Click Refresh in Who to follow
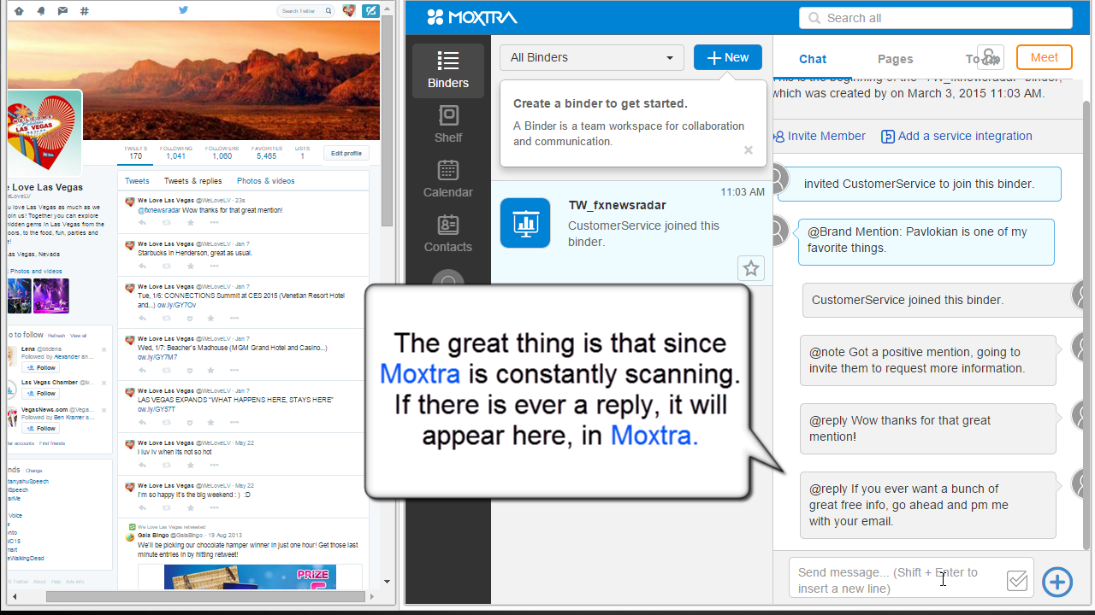1095x615 pixels. click(57, 336)
